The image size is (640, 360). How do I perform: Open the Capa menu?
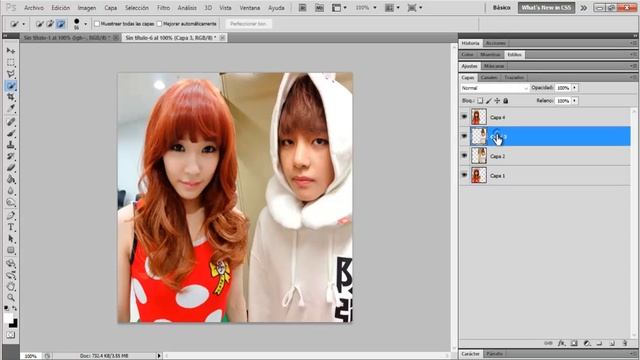tap(110, 8)
